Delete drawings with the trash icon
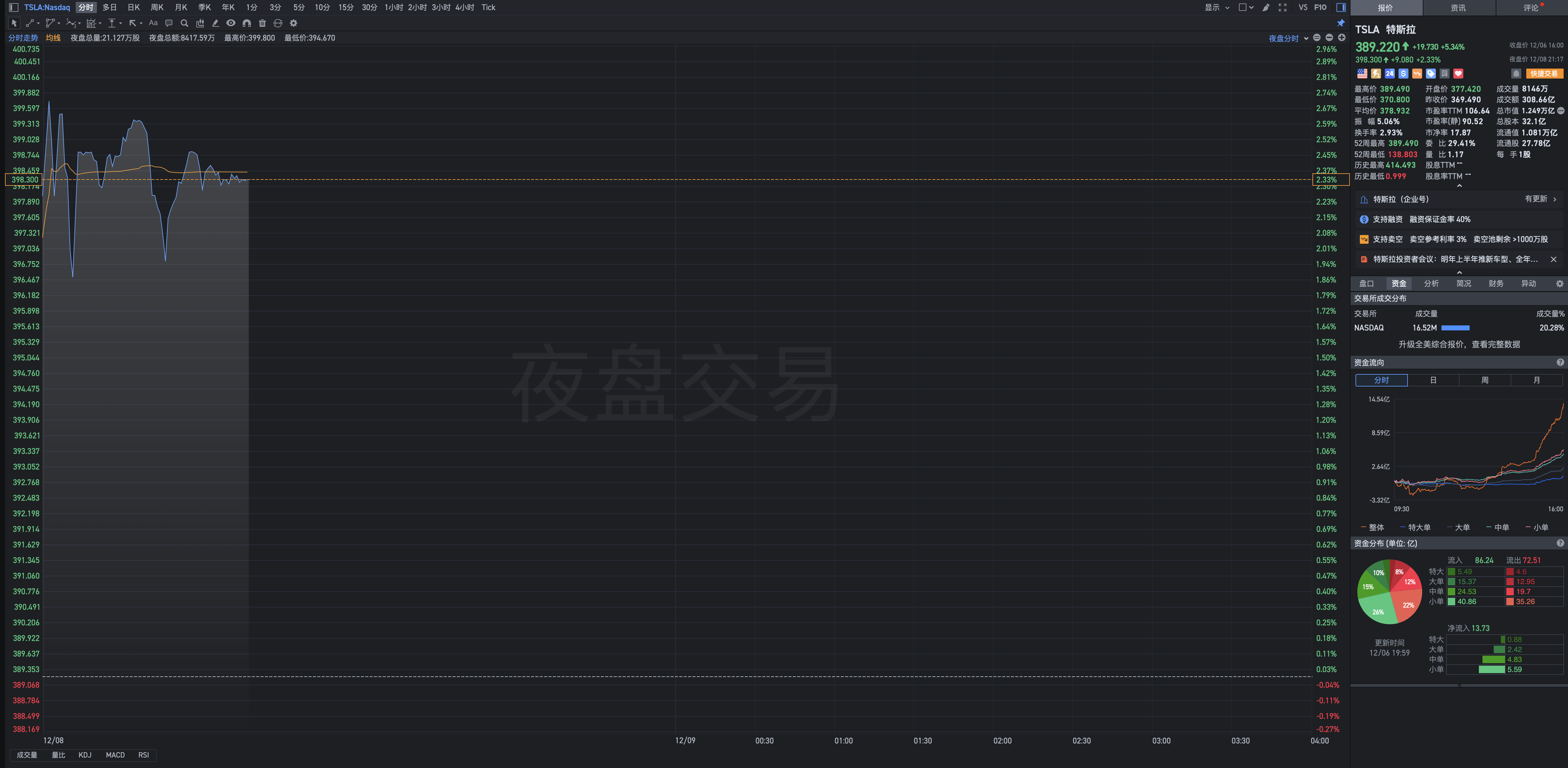This screenshot has height=768, width=1568. pos(262,23)
